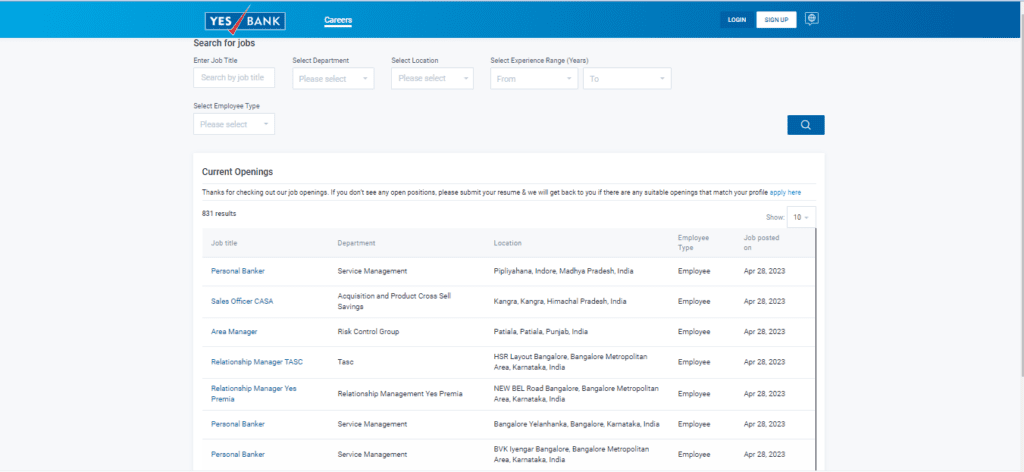Click the LOGIN button
1024x472 pixels.
click(737, 20)
